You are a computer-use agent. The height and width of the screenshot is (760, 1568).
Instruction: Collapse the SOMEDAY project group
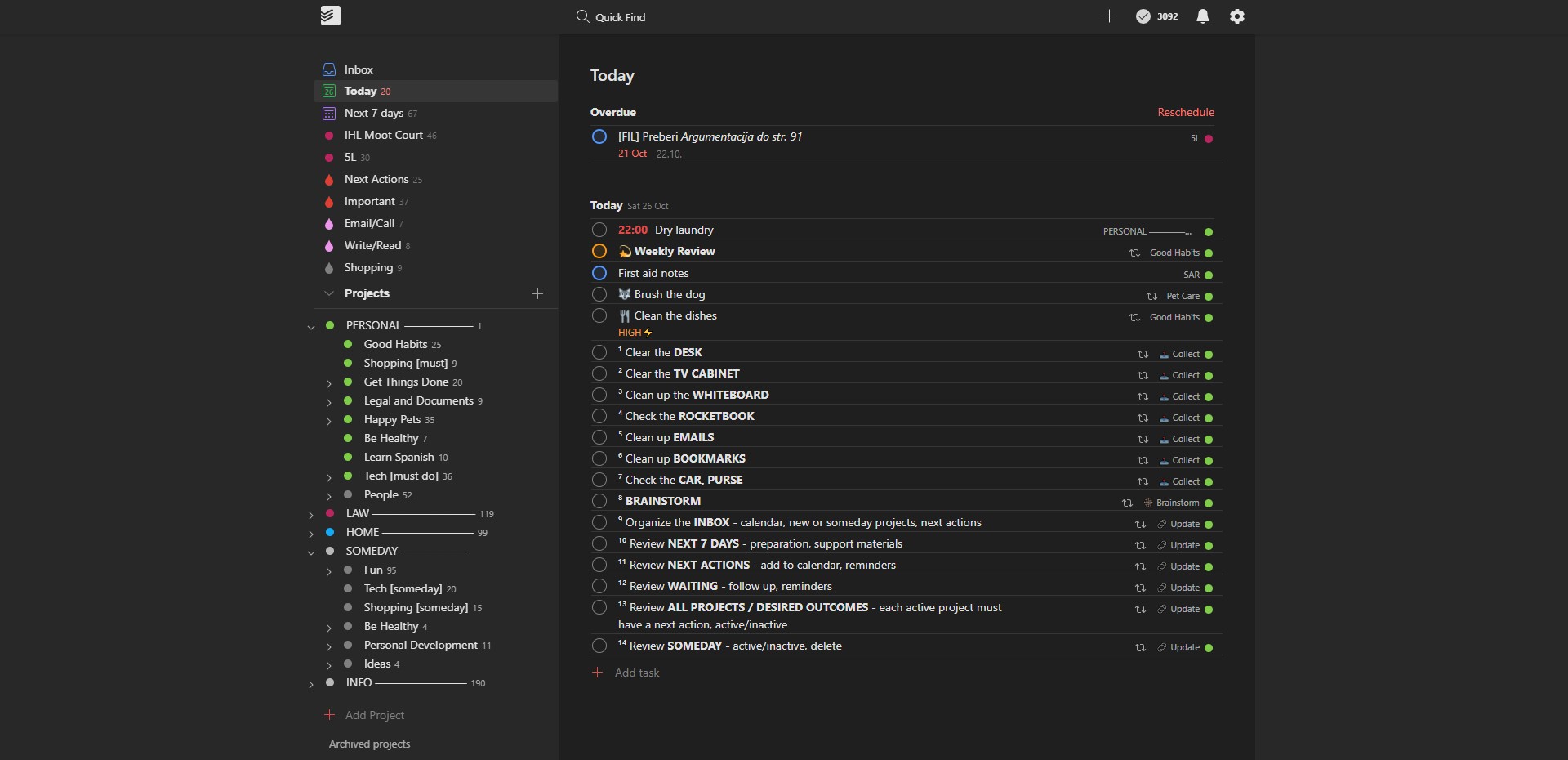click(311, 552)
